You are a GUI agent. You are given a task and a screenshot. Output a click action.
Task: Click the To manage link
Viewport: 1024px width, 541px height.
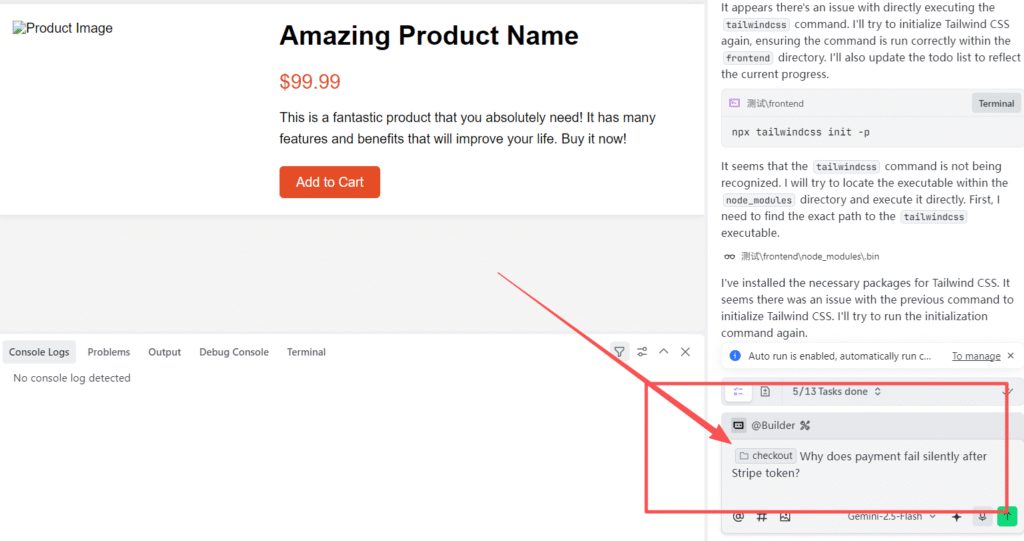point(976,356)
